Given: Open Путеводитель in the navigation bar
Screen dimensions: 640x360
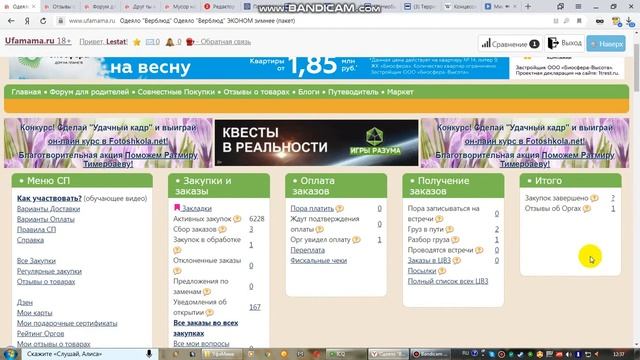Looking at the screenshot, I should [353, 92].
